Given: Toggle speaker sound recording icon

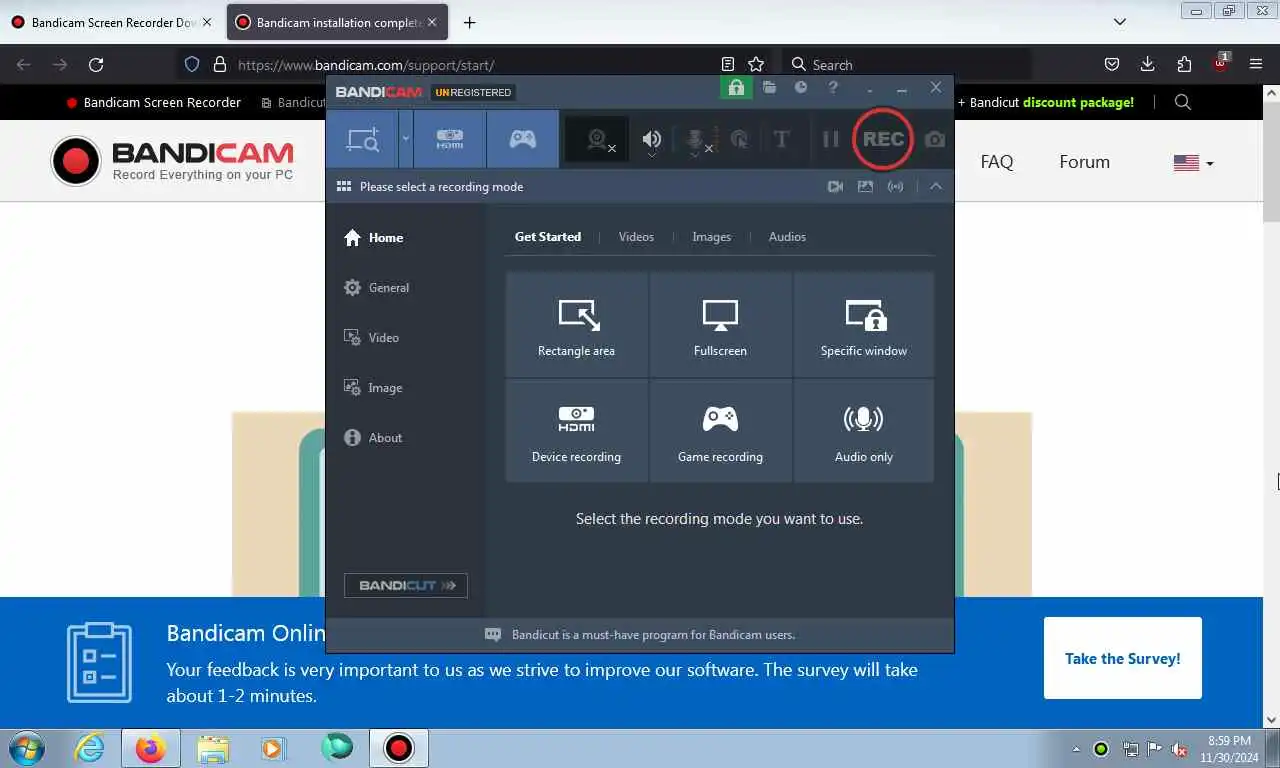Looking at the screenshot, I should 652,140.
